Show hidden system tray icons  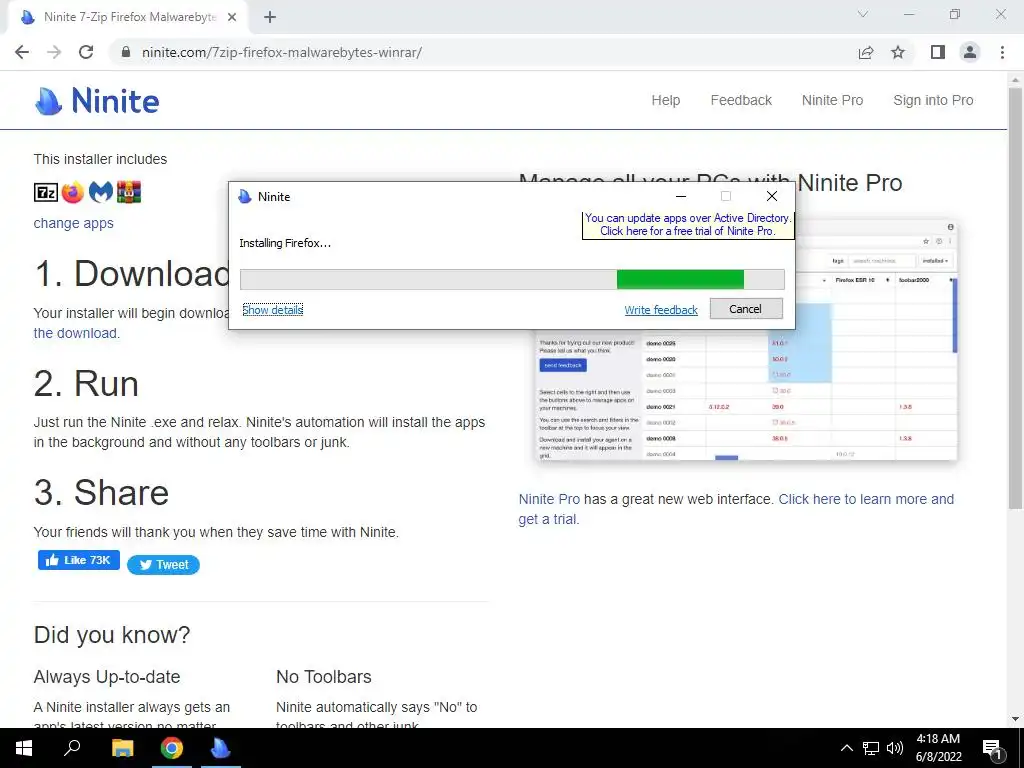click(846, 748)
